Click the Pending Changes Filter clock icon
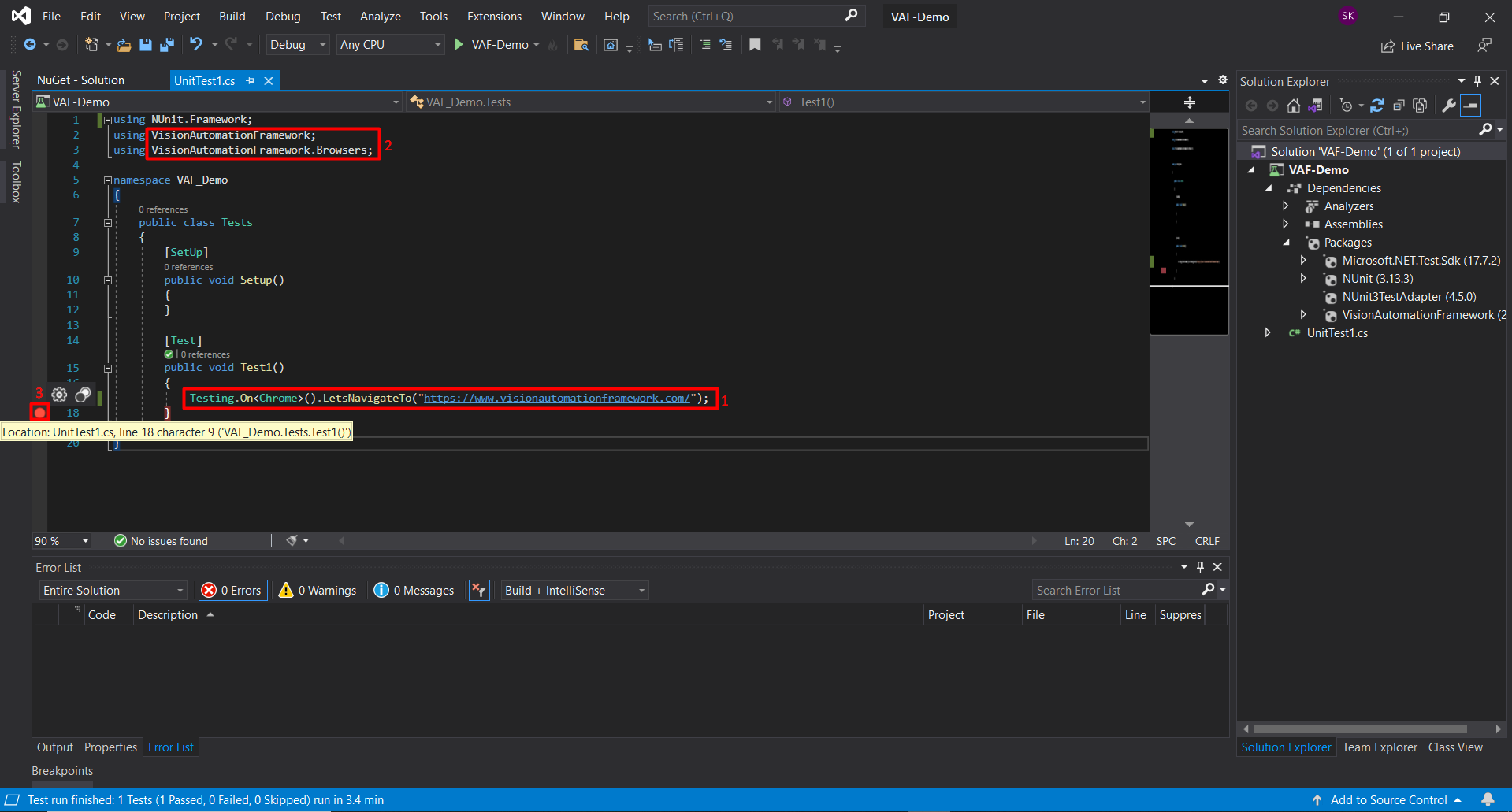 (1346, 106)
